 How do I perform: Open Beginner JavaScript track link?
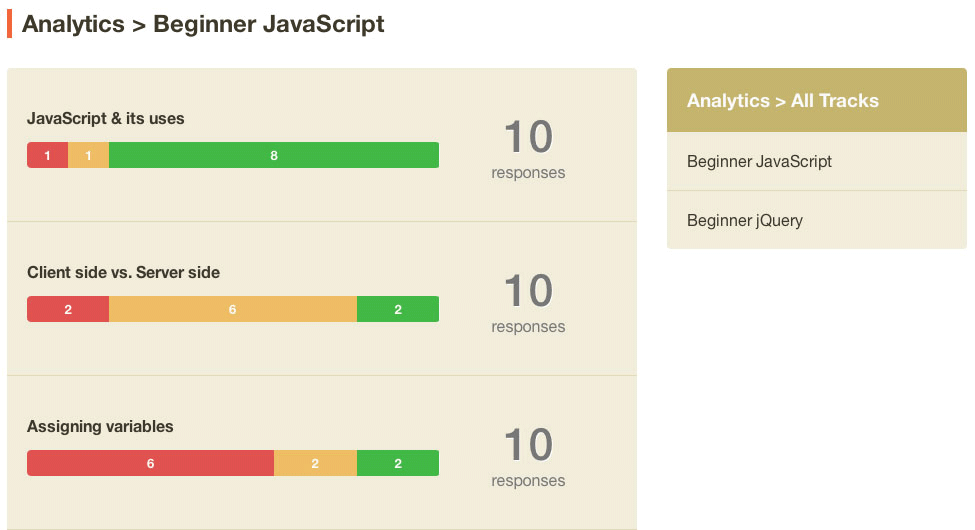pos(816,161)
